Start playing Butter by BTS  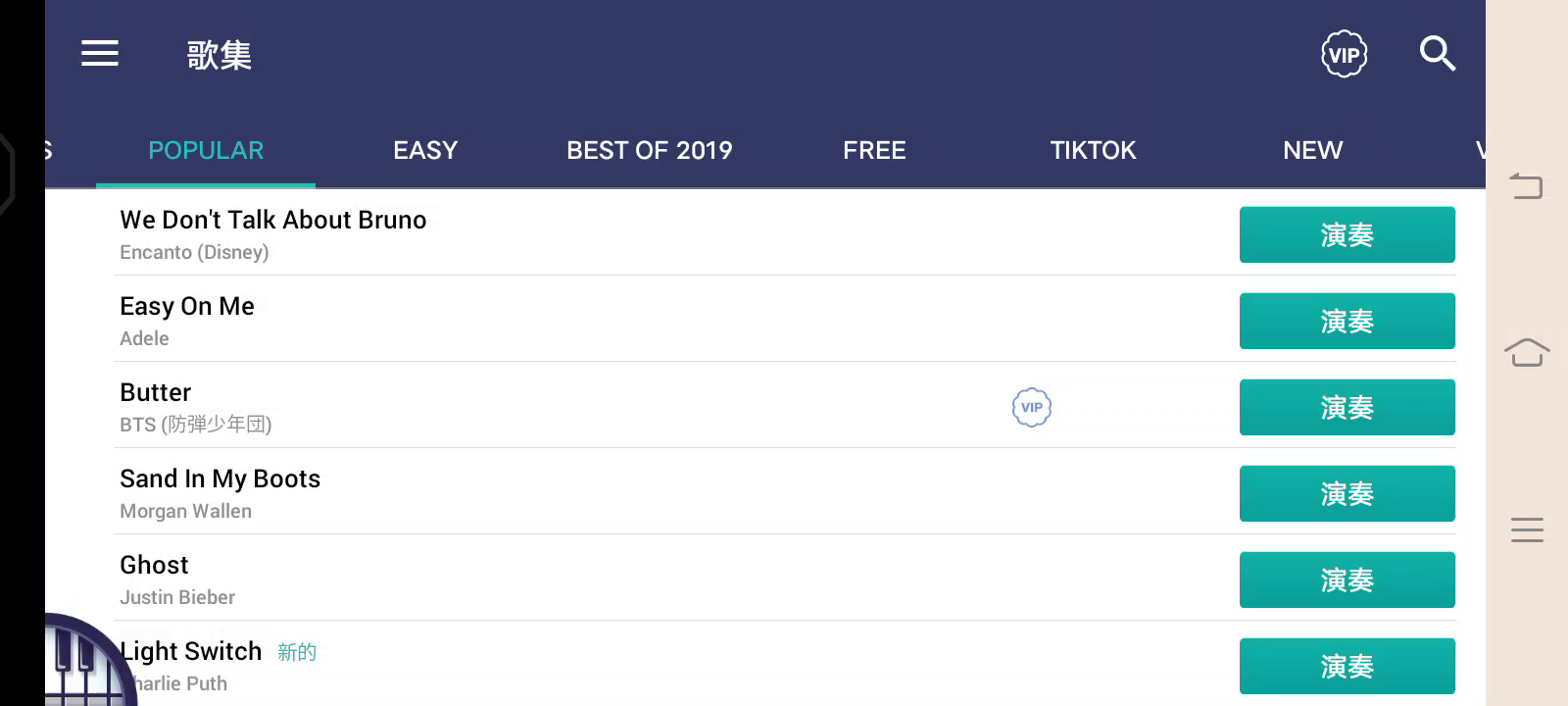click(x=1347, y=407)
